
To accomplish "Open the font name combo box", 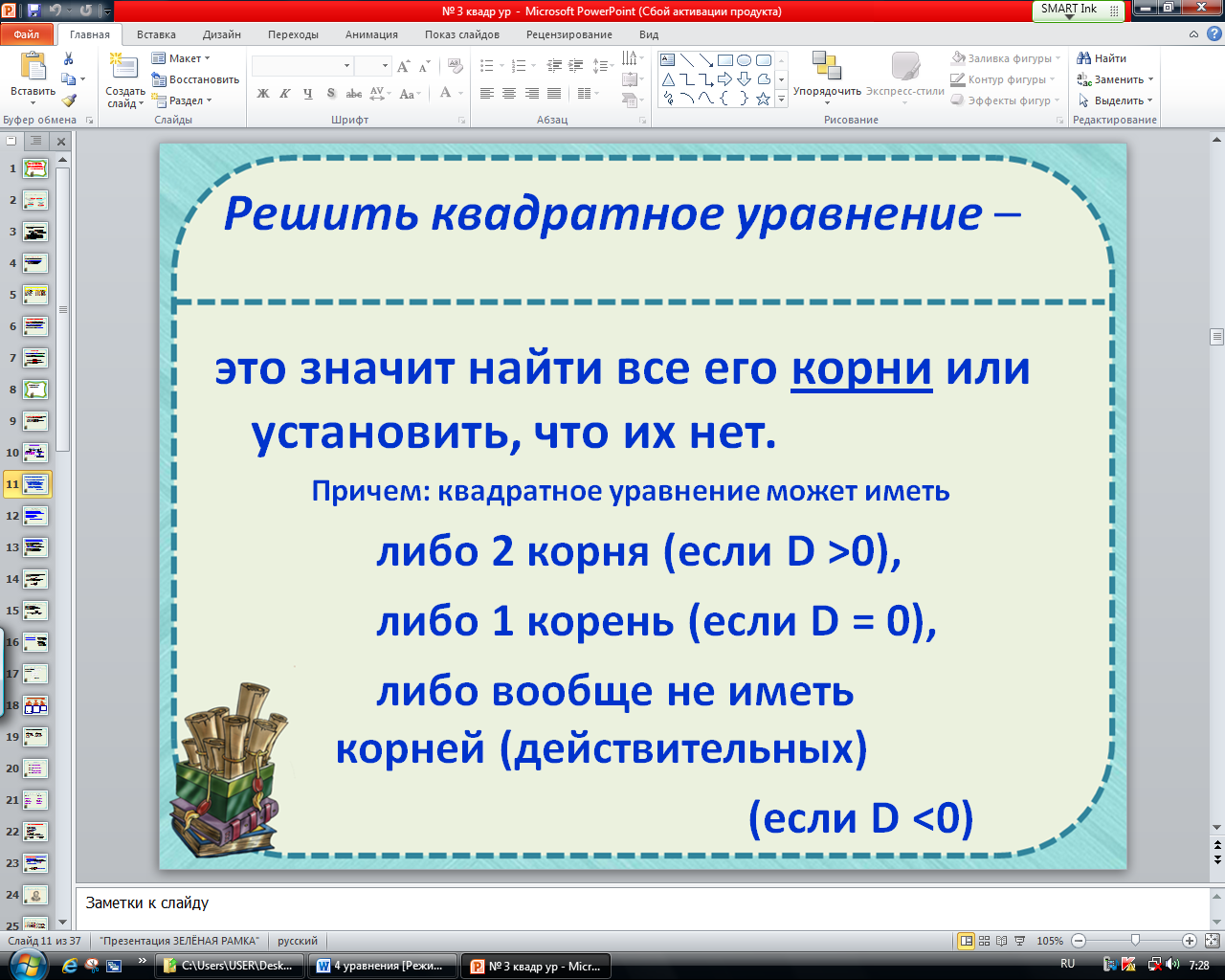I will (x=302, y=66).
